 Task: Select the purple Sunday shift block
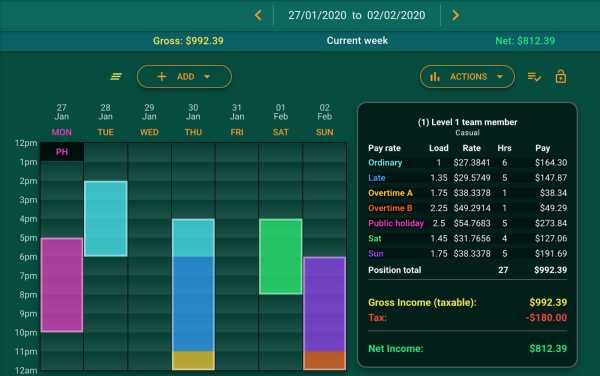point(324,304)
